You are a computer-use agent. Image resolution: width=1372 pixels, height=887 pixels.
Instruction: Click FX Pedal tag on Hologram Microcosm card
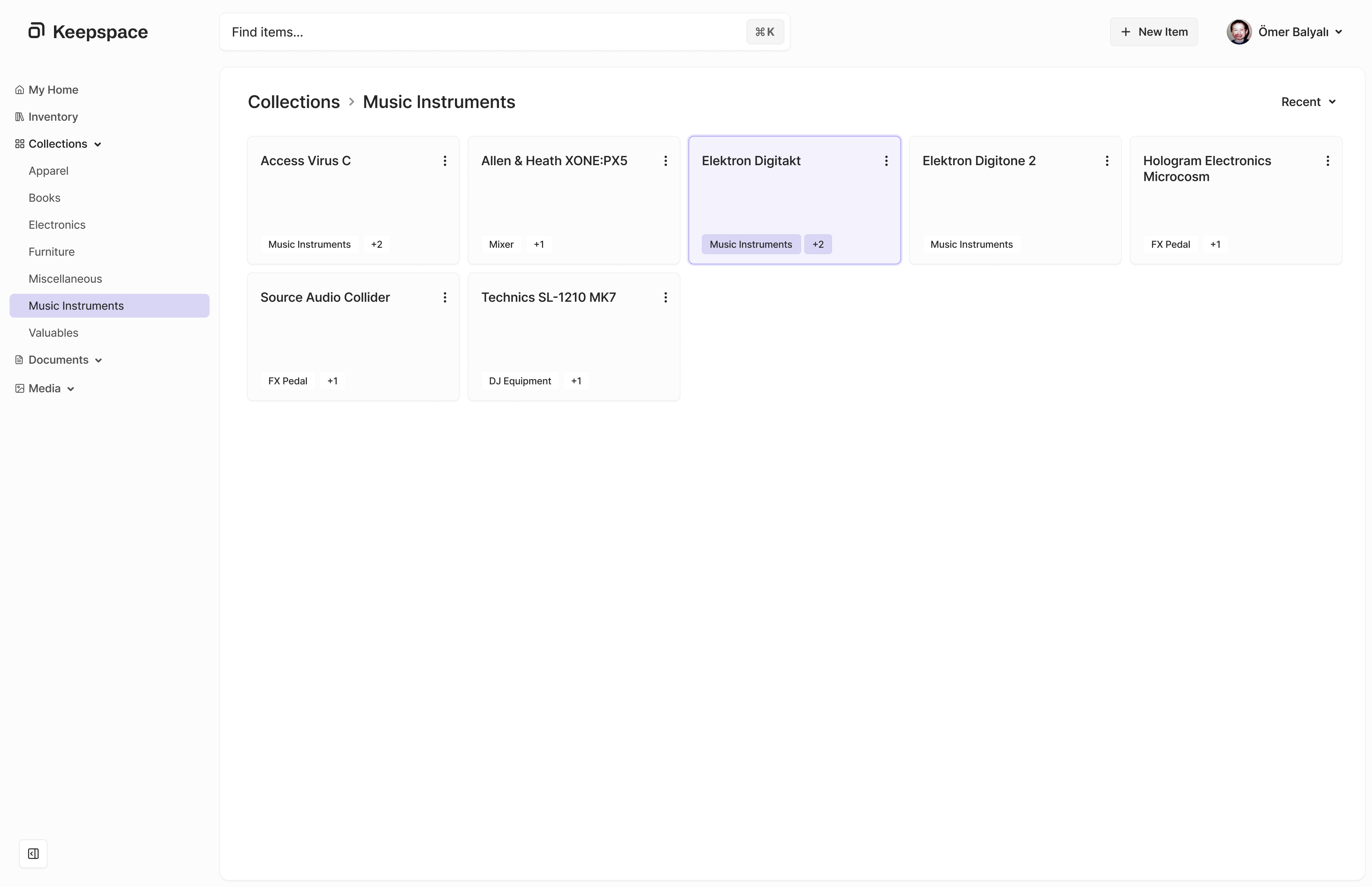(x=1170, y=244)
